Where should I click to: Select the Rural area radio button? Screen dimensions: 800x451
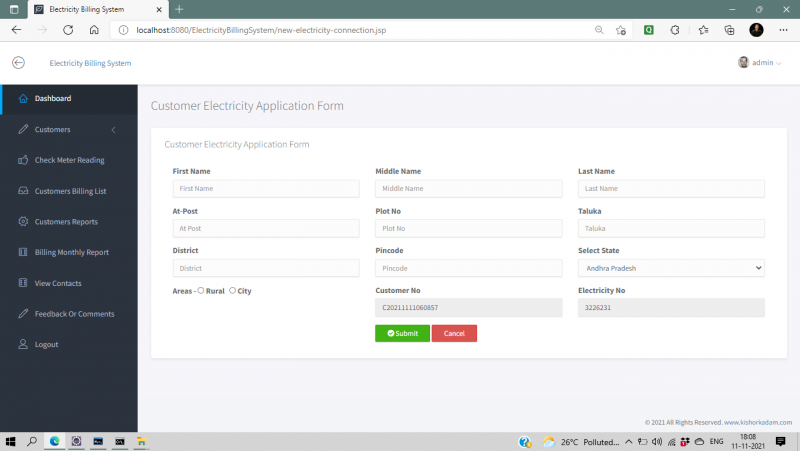201,290
